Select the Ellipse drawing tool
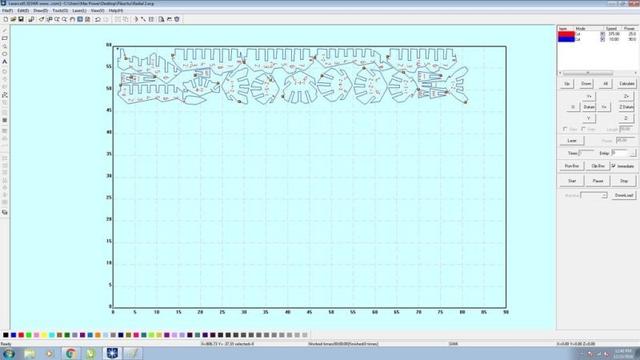 pos(5,54)
